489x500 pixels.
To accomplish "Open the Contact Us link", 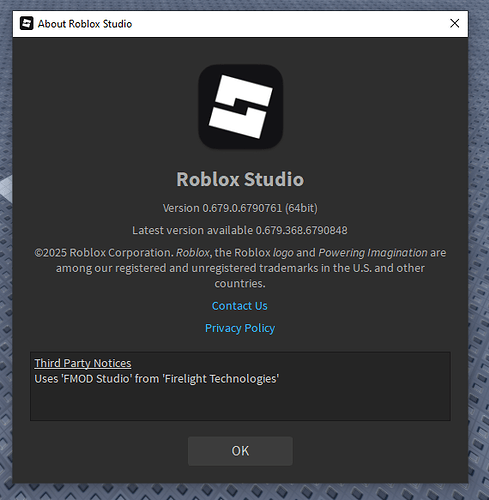I will coord(240,306).
